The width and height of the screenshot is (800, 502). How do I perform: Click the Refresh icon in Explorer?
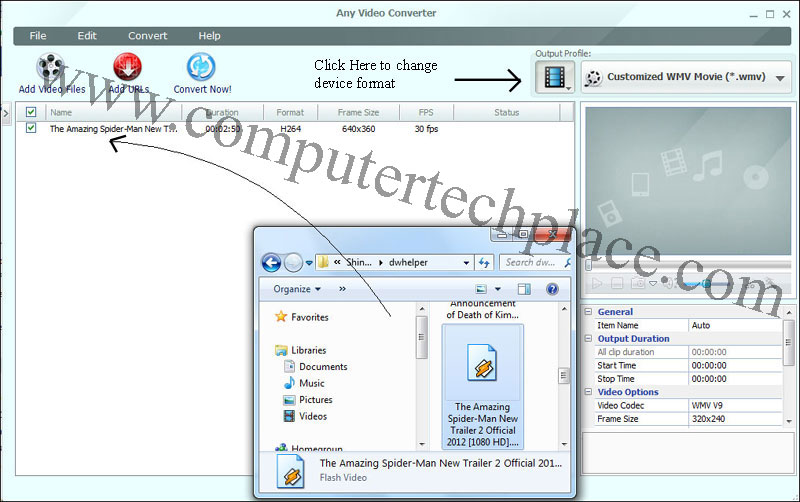484,263
